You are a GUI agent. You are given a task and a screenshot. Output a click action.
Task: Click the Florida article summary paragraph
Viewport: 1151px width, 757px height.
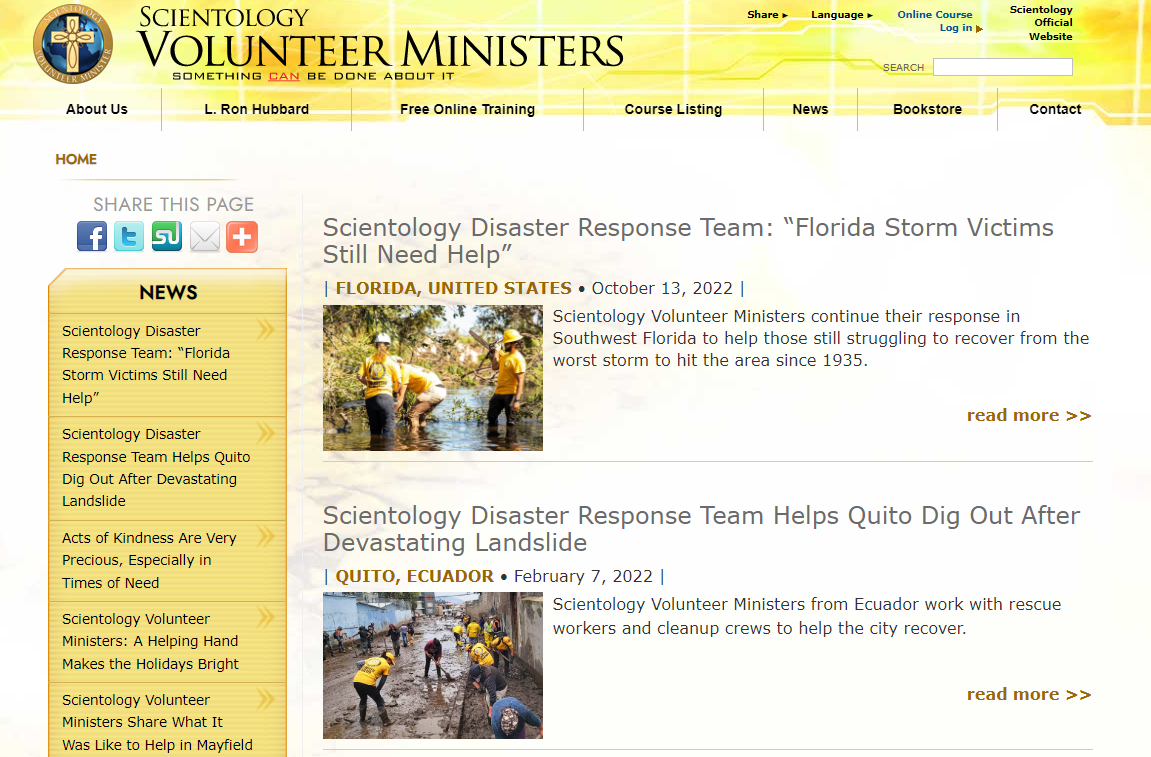(821, 338)
